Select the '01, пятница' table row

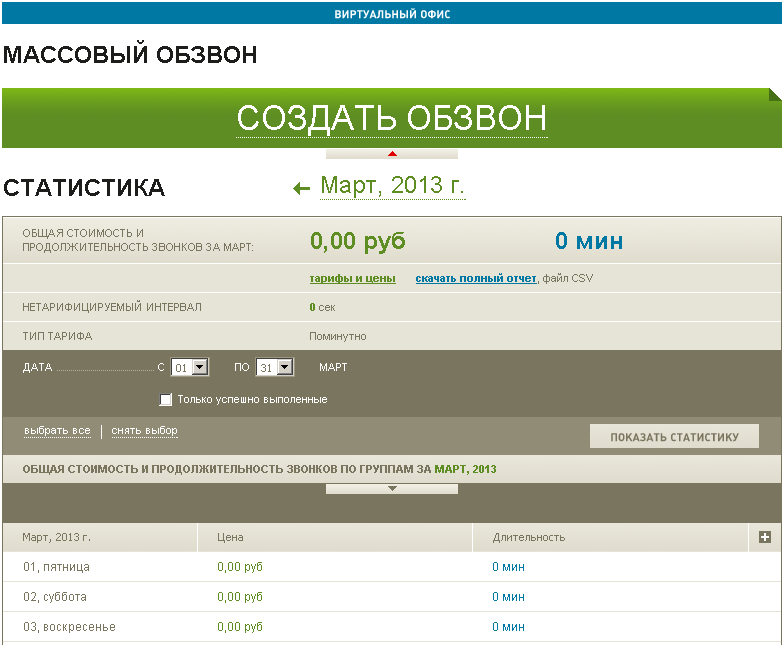56,567
